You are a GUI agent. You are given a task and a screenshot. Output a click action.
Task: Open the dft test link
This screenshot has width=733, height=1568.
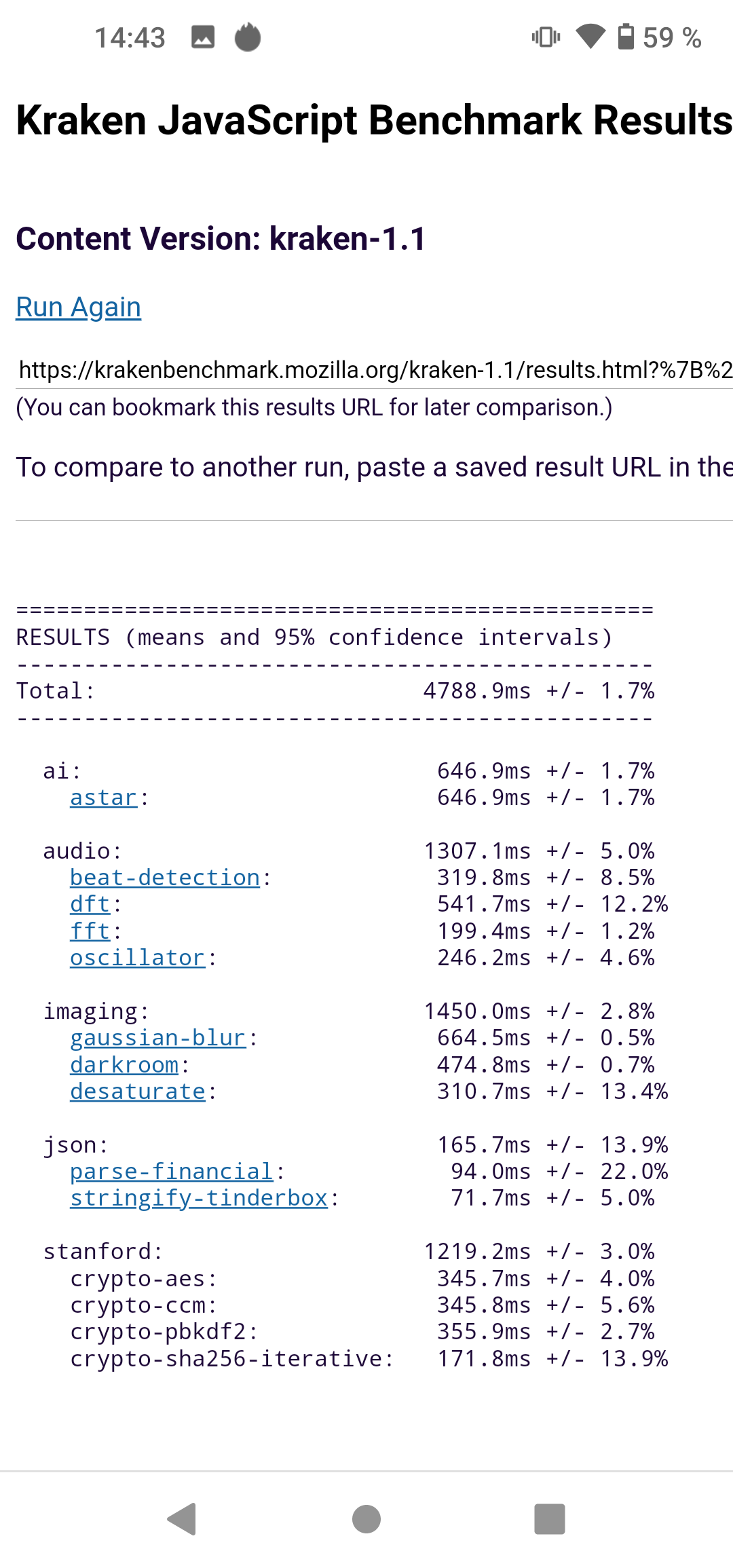pyautogui.click(x=90, y=904)
